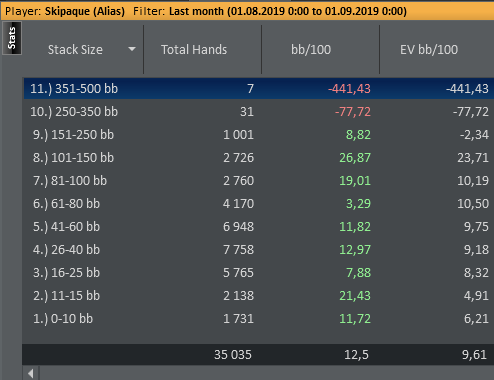Sort by Total Hands column header

click(194, 50)
